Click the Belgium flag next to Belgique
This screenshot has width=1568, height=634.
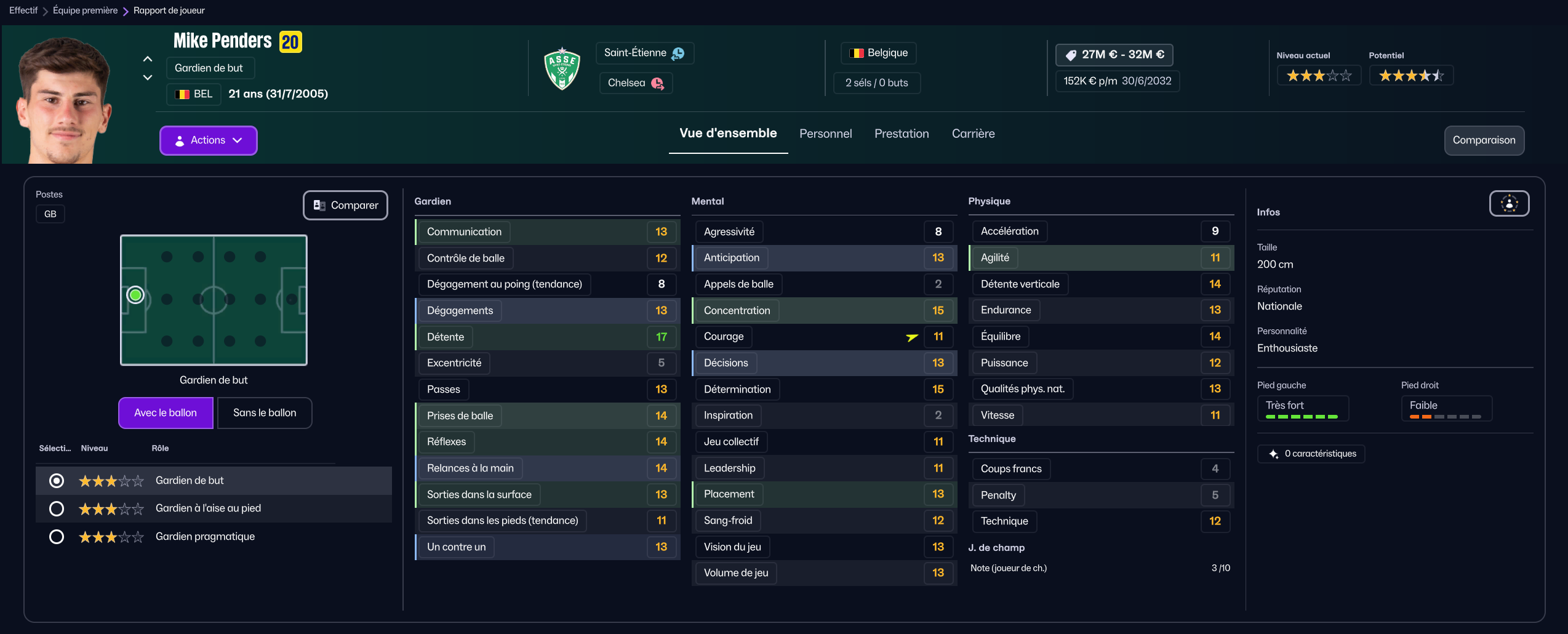pos(856,54)
